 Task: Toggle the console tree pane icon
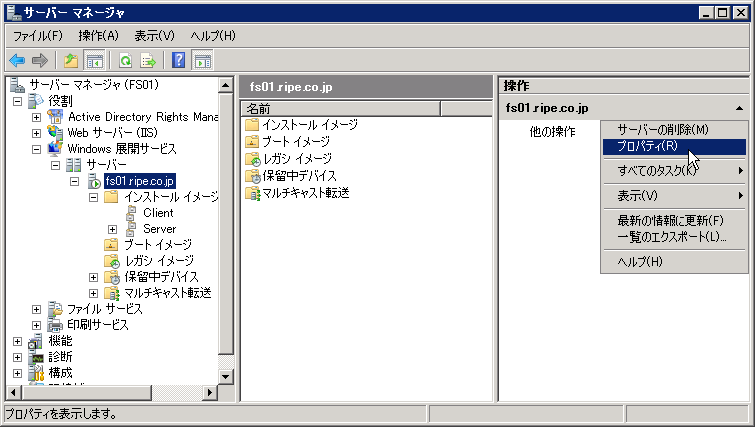(94, 60)
